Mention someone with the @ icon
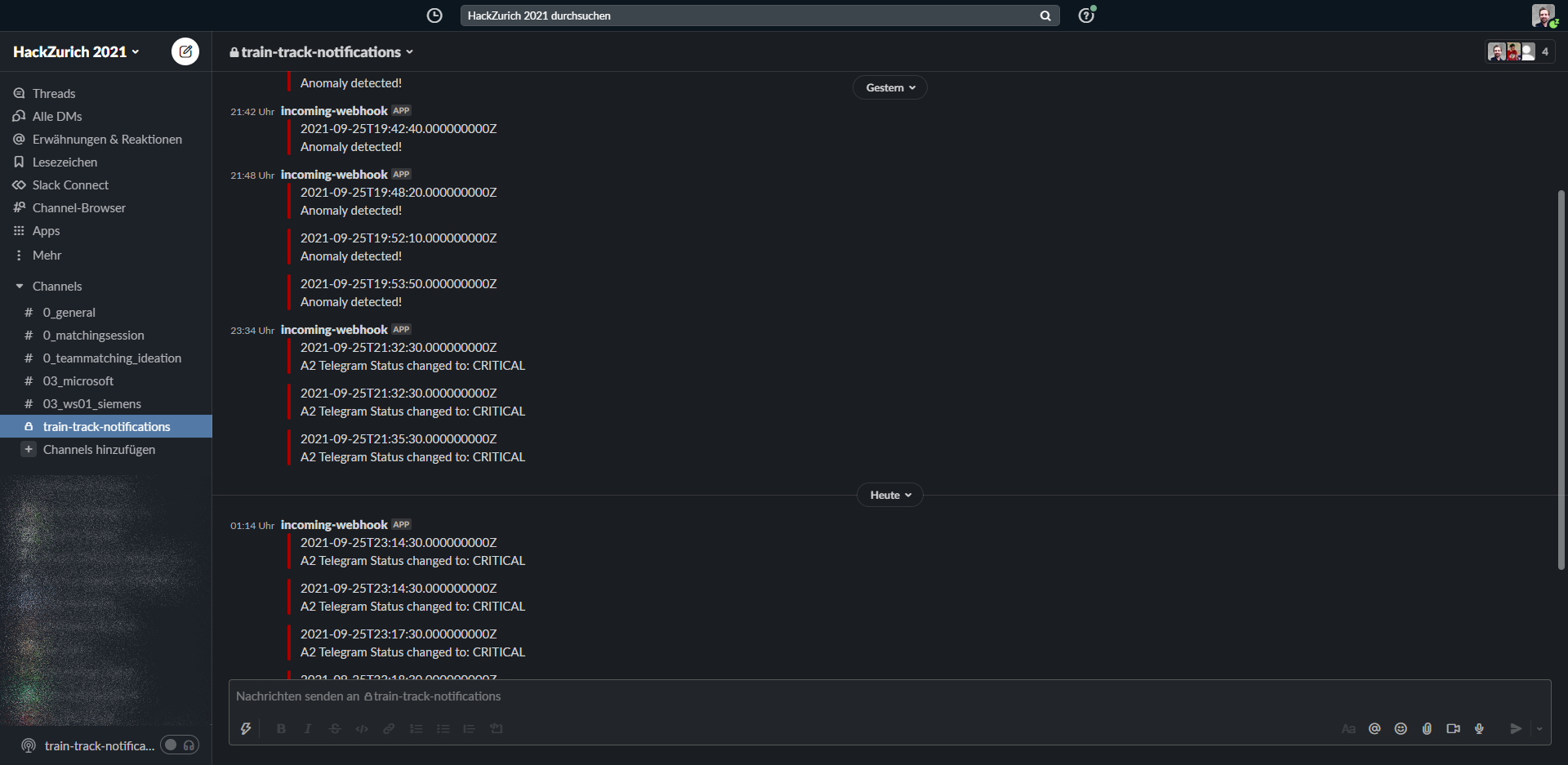The width and height of the screenshot is (1568, 765). [1374, 728]
